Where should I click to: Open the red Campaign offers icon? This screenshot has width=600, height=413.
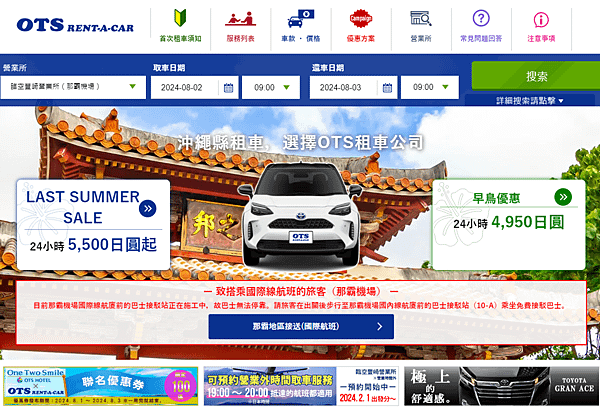coord(361,18)
